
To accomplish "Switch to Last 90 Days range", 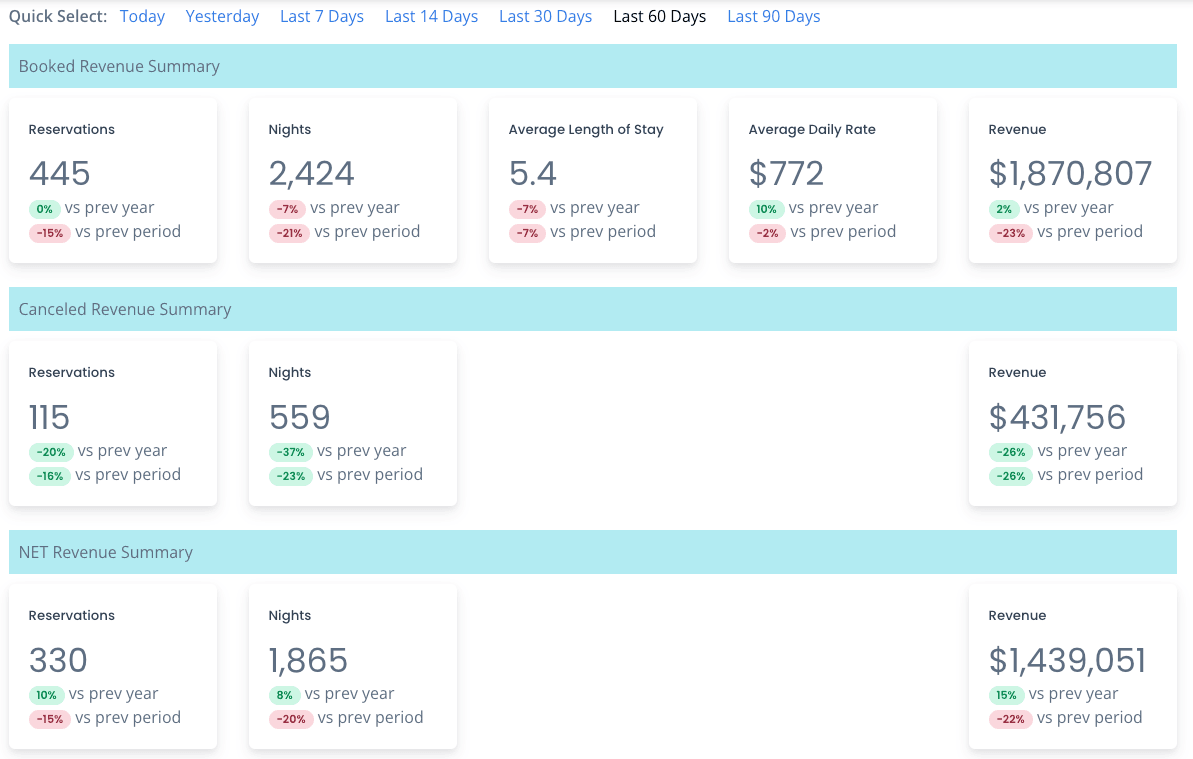I will point(773,17).
